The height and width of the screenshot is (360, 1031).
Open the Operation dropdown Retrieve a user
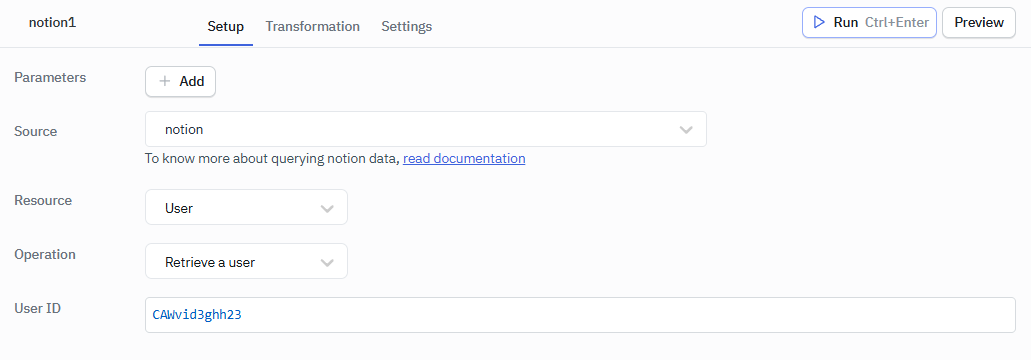coord(246,262)
